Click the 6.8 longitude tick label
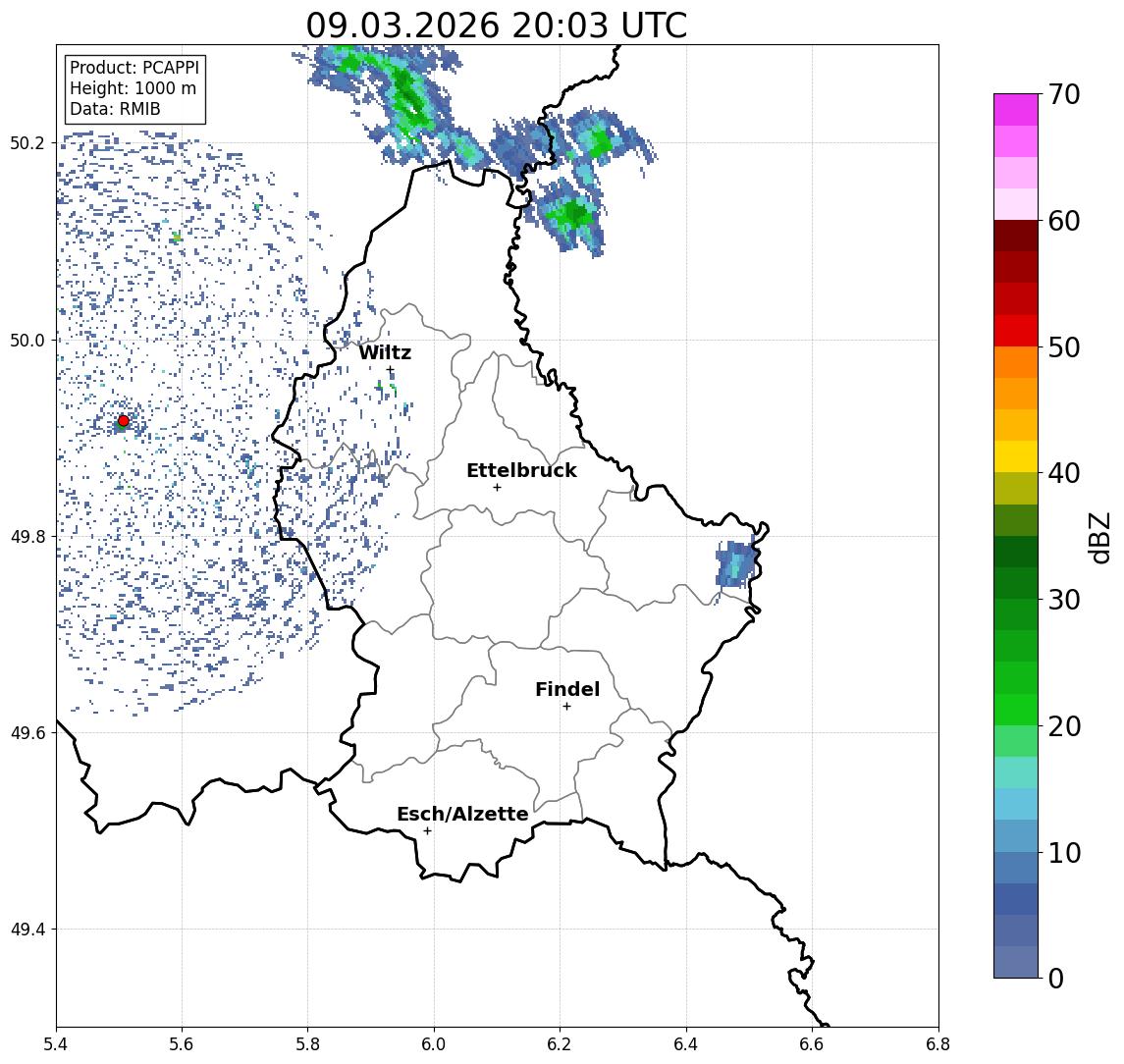Image resolution: width=1124 pixels, height=1064 pixels. pos(937,1044)
